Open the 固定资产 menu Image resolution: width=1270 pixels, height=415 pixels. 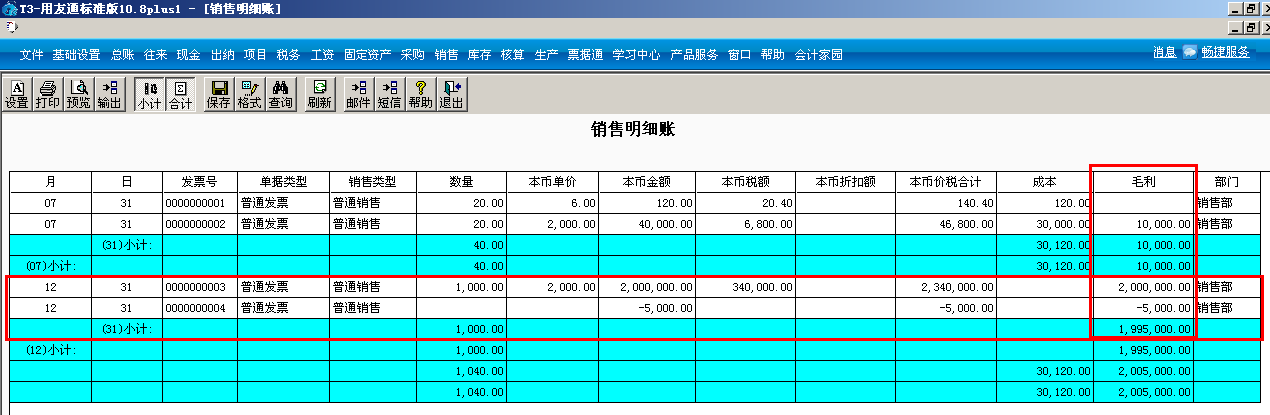coord(367,55)
